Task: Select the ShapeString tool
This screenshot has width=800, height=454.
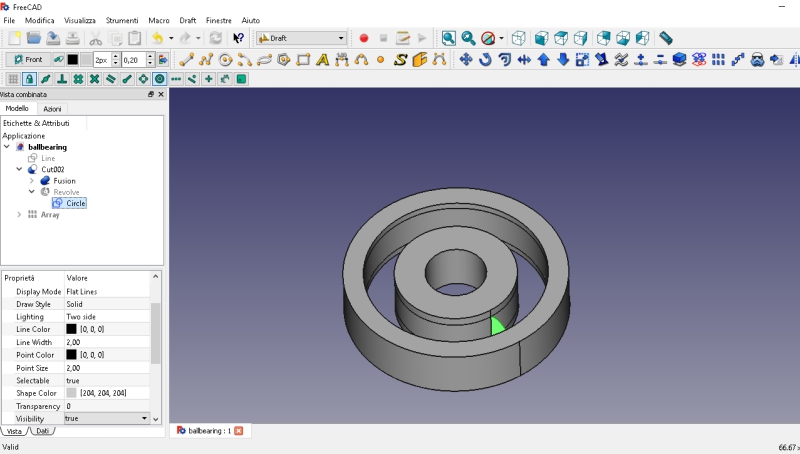Action: pyautogui.click(x=401, y=60)
